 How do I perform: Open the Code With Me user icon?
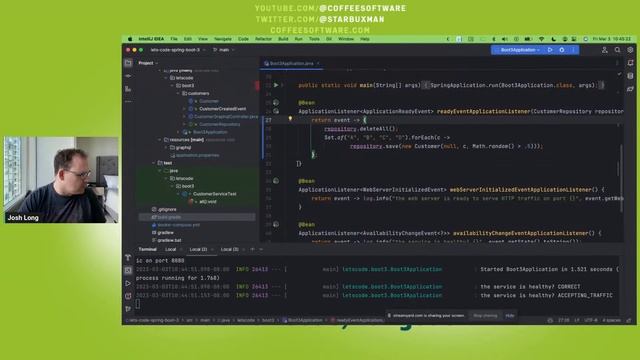pos(604,50)
